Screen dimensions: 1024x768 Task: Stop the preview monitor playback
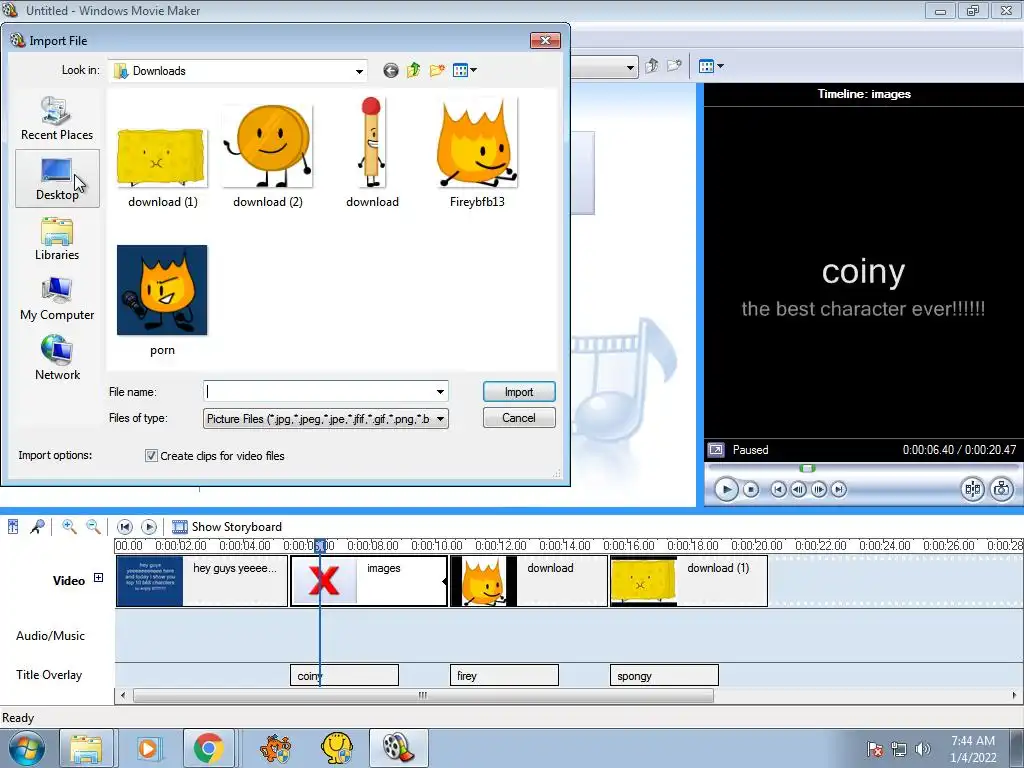tap(751, 489)
